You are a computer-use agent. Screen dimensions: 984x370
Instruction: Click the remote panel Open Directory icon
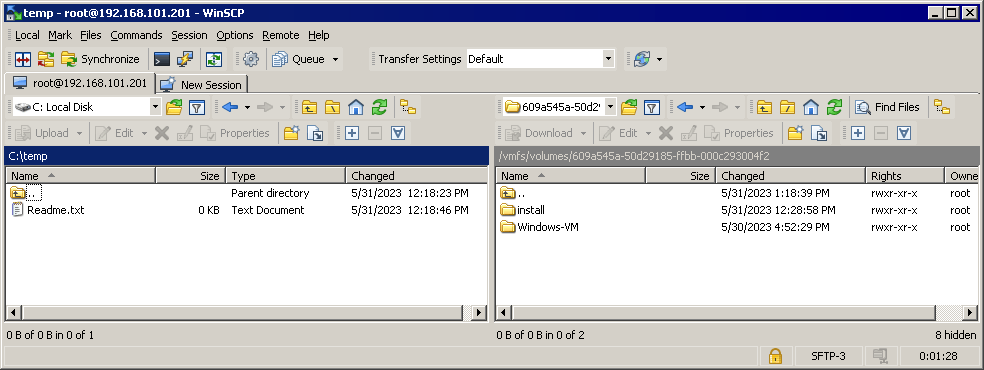pyautogui.click(x=629, y=107)
